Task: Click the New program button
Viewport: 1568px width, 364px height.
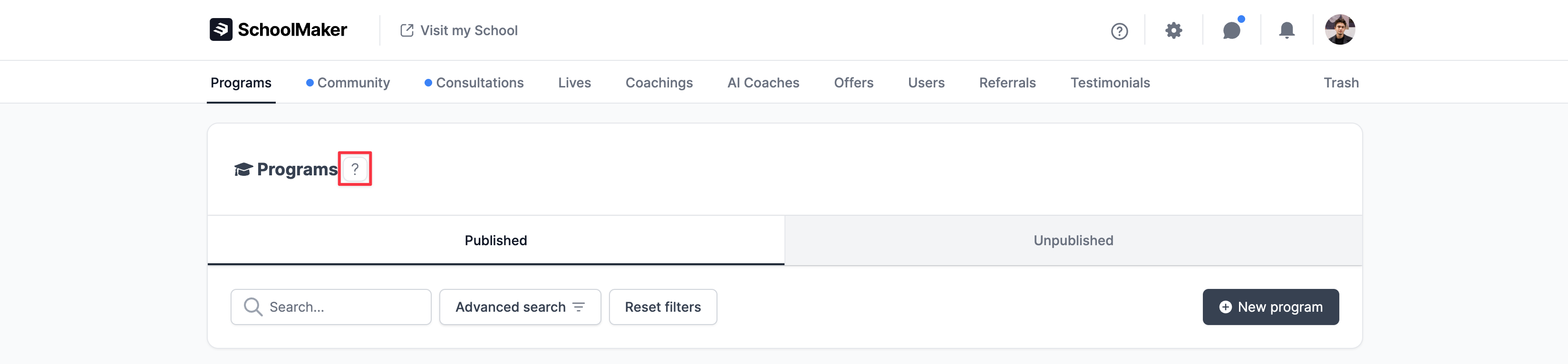Action: (1270, 307)
